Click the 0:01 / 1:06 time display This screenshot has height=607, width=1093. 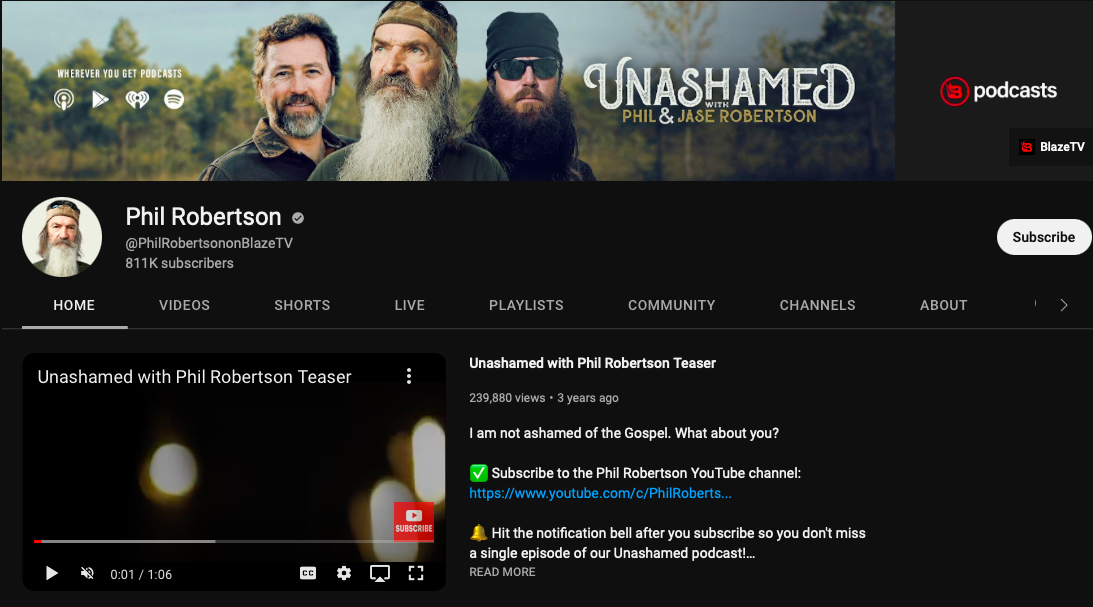(x=141, y=574)
